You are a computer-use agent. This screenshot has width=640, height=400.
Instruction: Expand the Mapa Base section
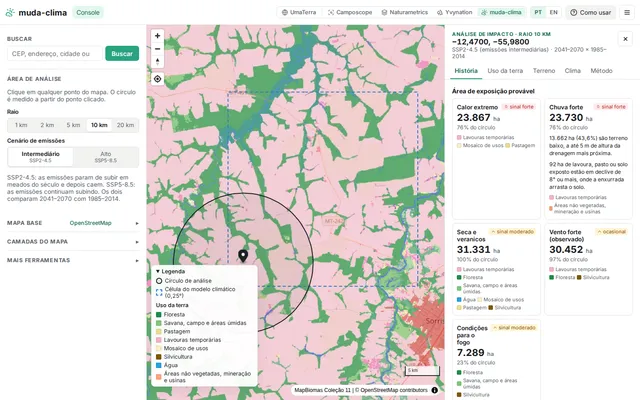point(73,223)
